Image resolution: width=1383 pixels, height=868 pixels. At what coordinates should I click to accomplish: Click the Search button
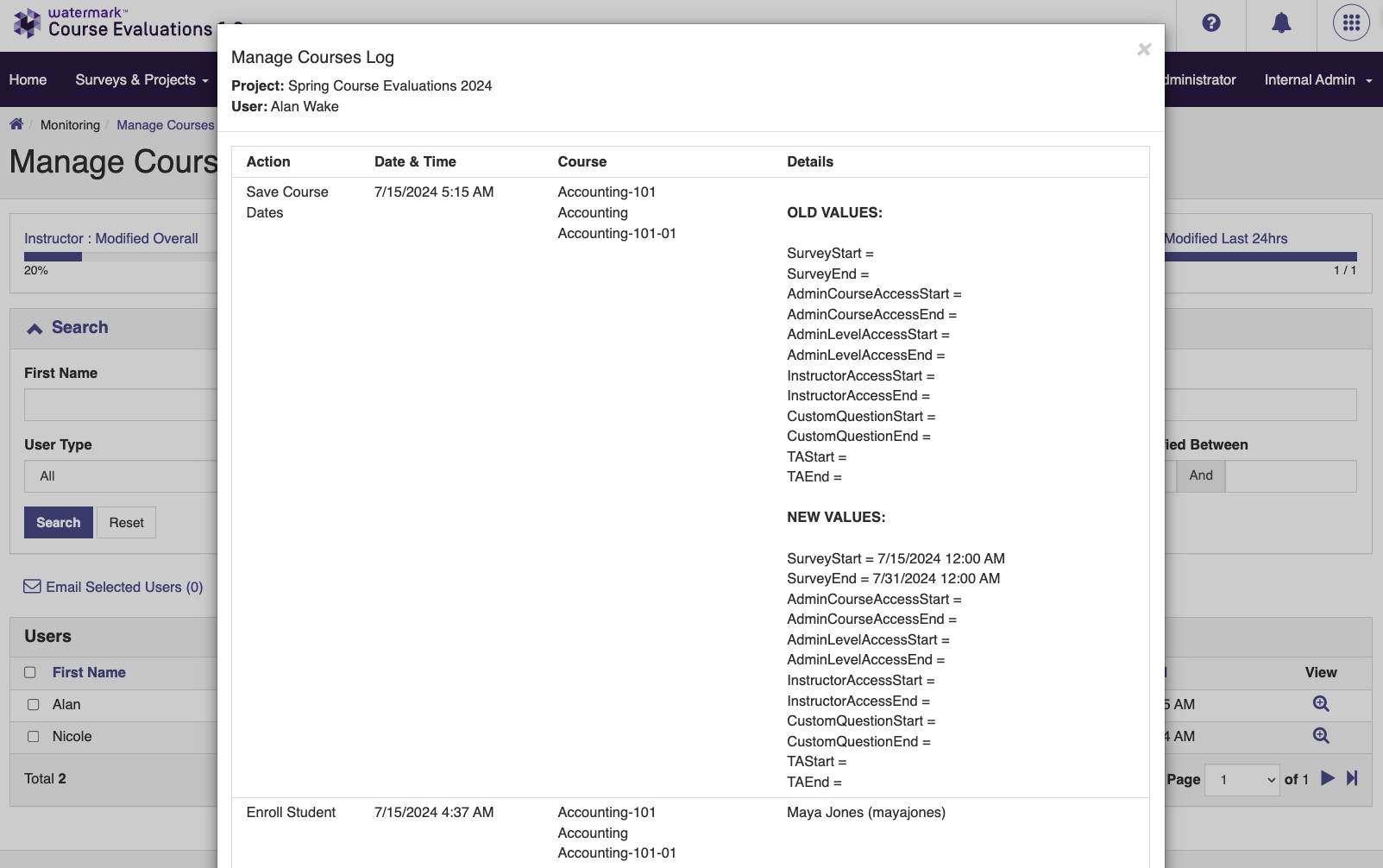tap(59, 523)
